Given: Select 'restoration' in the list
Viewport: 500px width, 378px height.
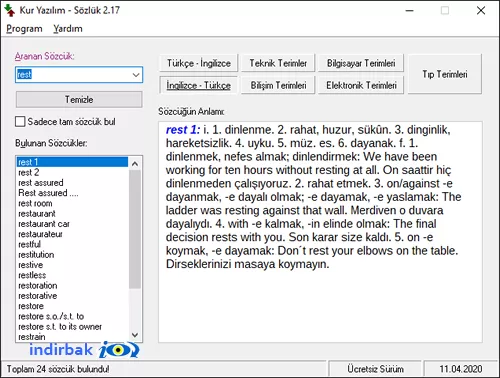Looking at the screenshot, I should tap(72, 285).
